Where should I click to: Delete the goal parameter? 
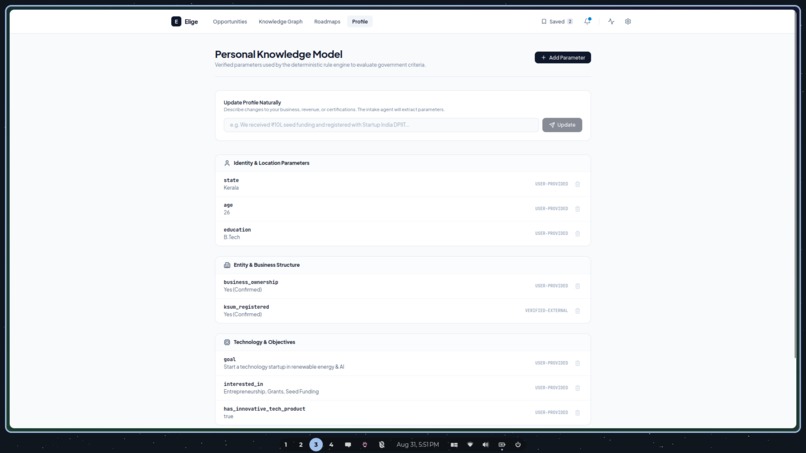577,363
